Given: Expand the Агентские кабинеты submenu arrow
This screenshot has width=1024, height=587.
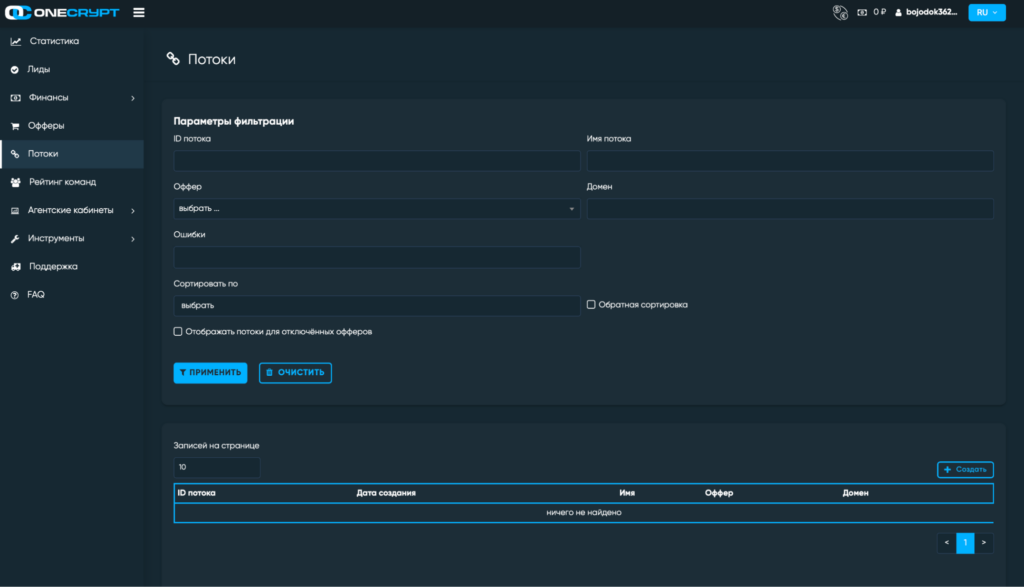Looking at the screenshot, I should pyautogui.click(x=133, y=211).
